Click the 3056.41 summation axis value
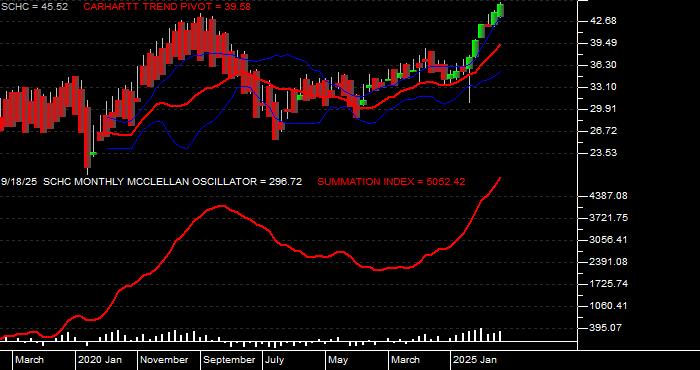Viewport: 700px width, 370px height. pos(608,240)
